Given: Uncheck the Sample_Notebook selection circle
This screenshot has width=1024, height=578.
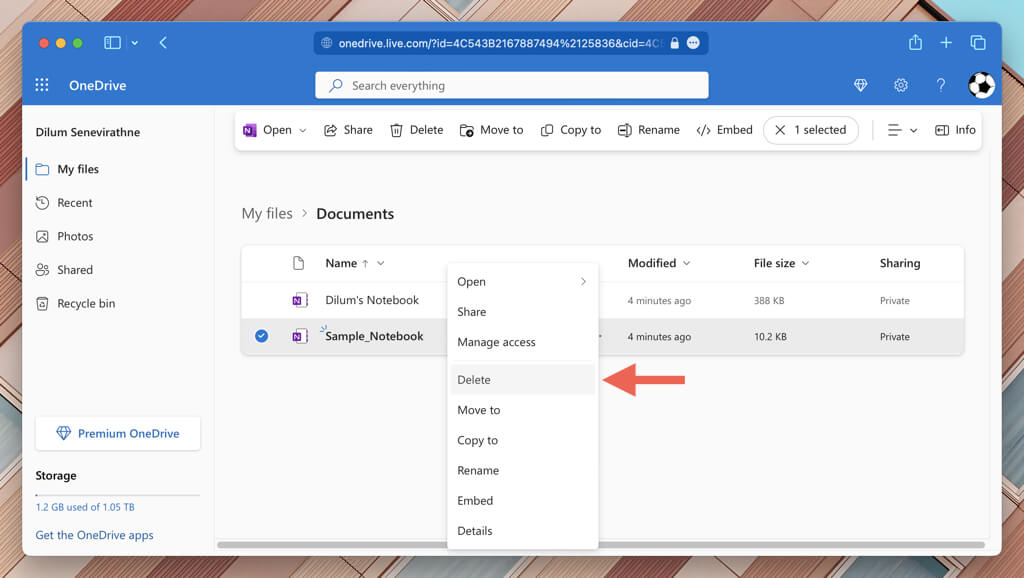Looking at the screenshot, I should coord(261,337).
